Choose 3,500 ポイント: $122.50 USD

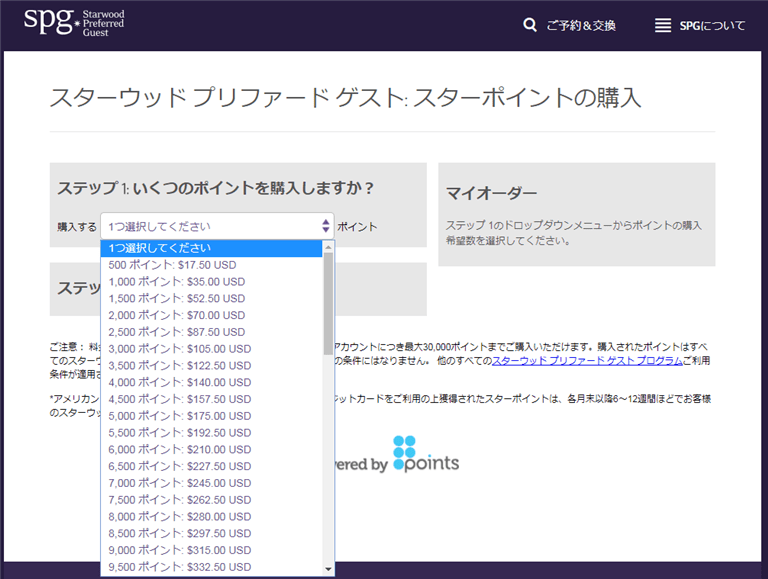[x=211, y=365]
